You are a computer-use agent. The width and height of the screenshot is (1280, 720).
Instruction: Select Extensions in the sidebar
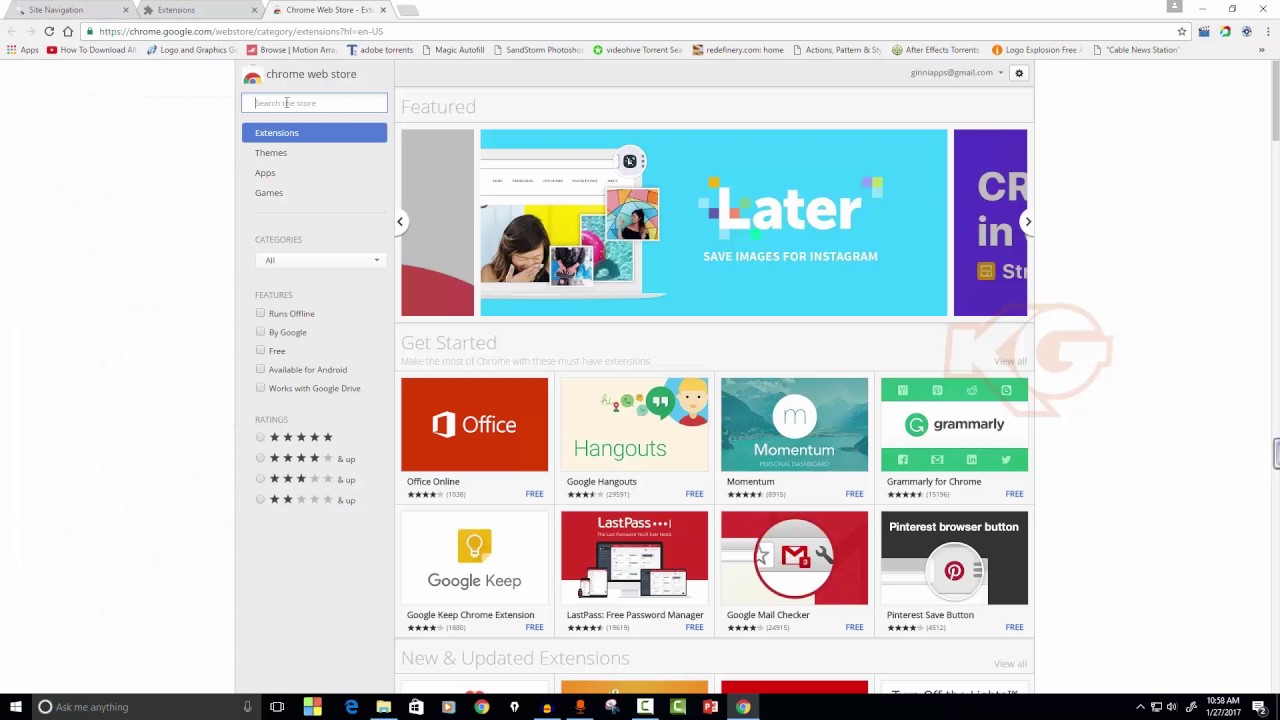click(x=314, y=133)
